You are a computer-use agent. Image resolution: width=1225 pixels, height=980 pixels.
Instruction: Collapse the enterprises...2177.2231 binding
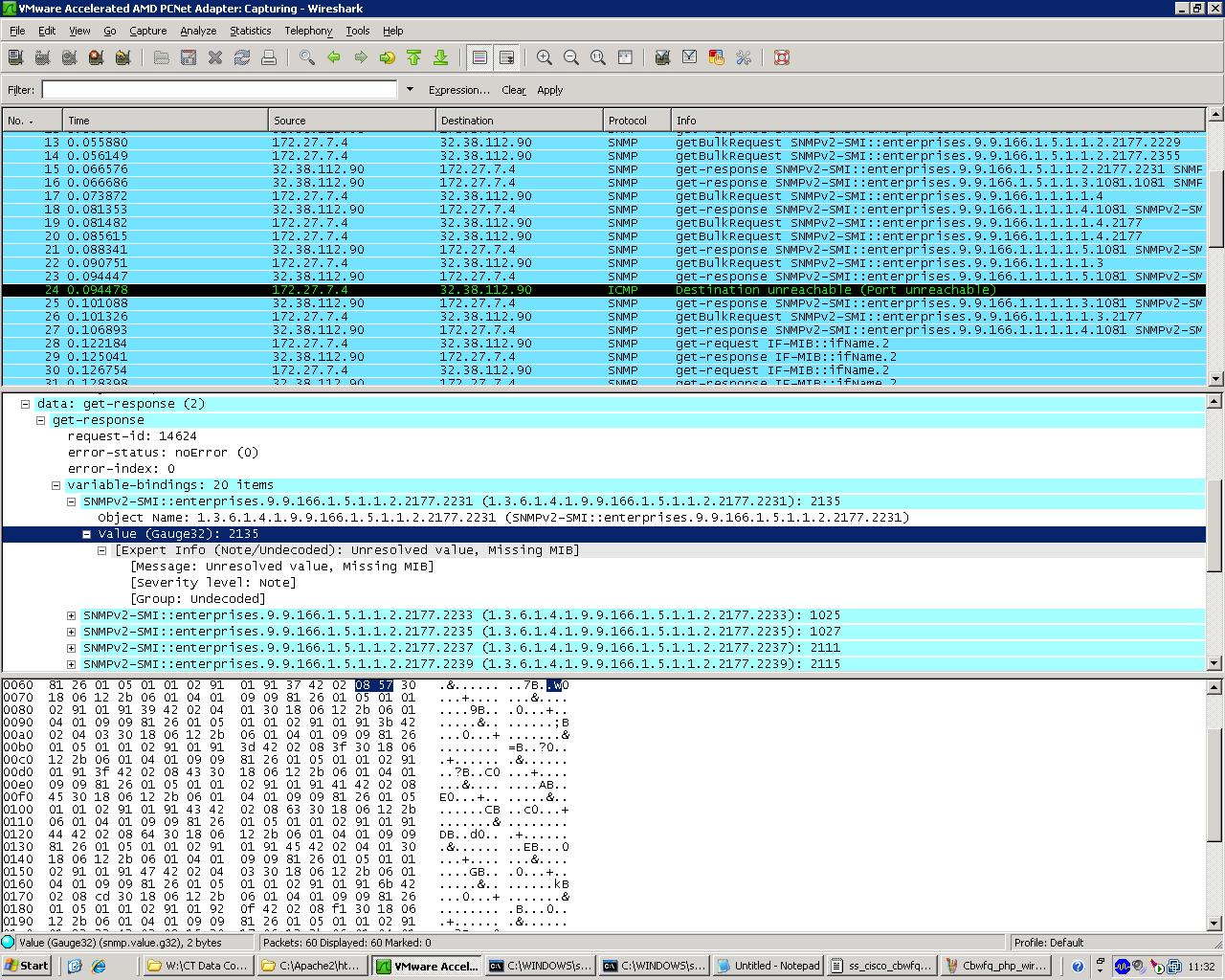[x=72, y=501]
